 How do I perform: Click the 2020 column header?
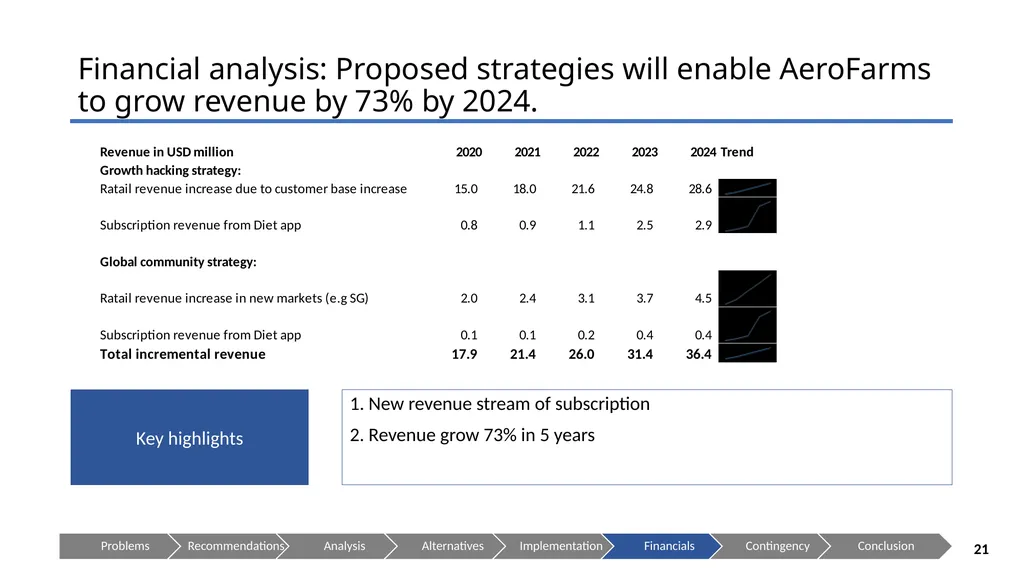pyautogui.click(x=469, y=152)
